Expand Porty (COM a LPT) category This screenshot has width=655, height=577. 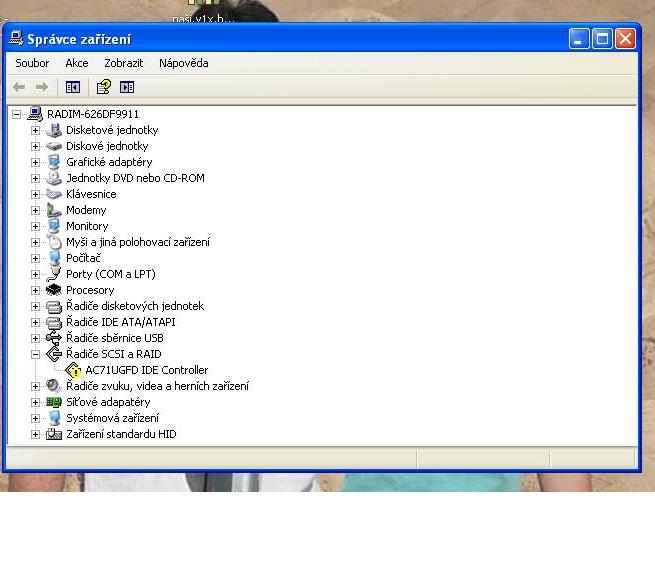(36, 275)
